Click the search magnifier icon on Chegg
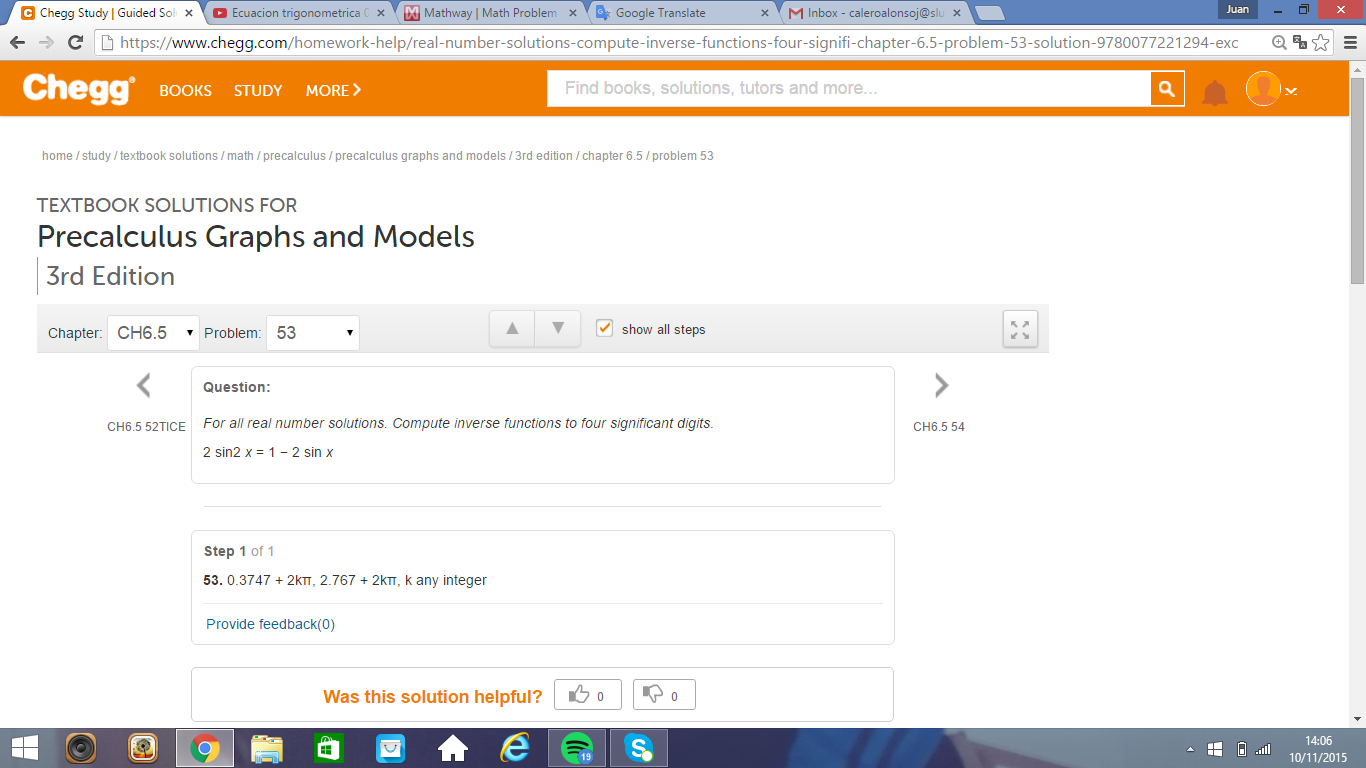 click(x=1166, y=88)
